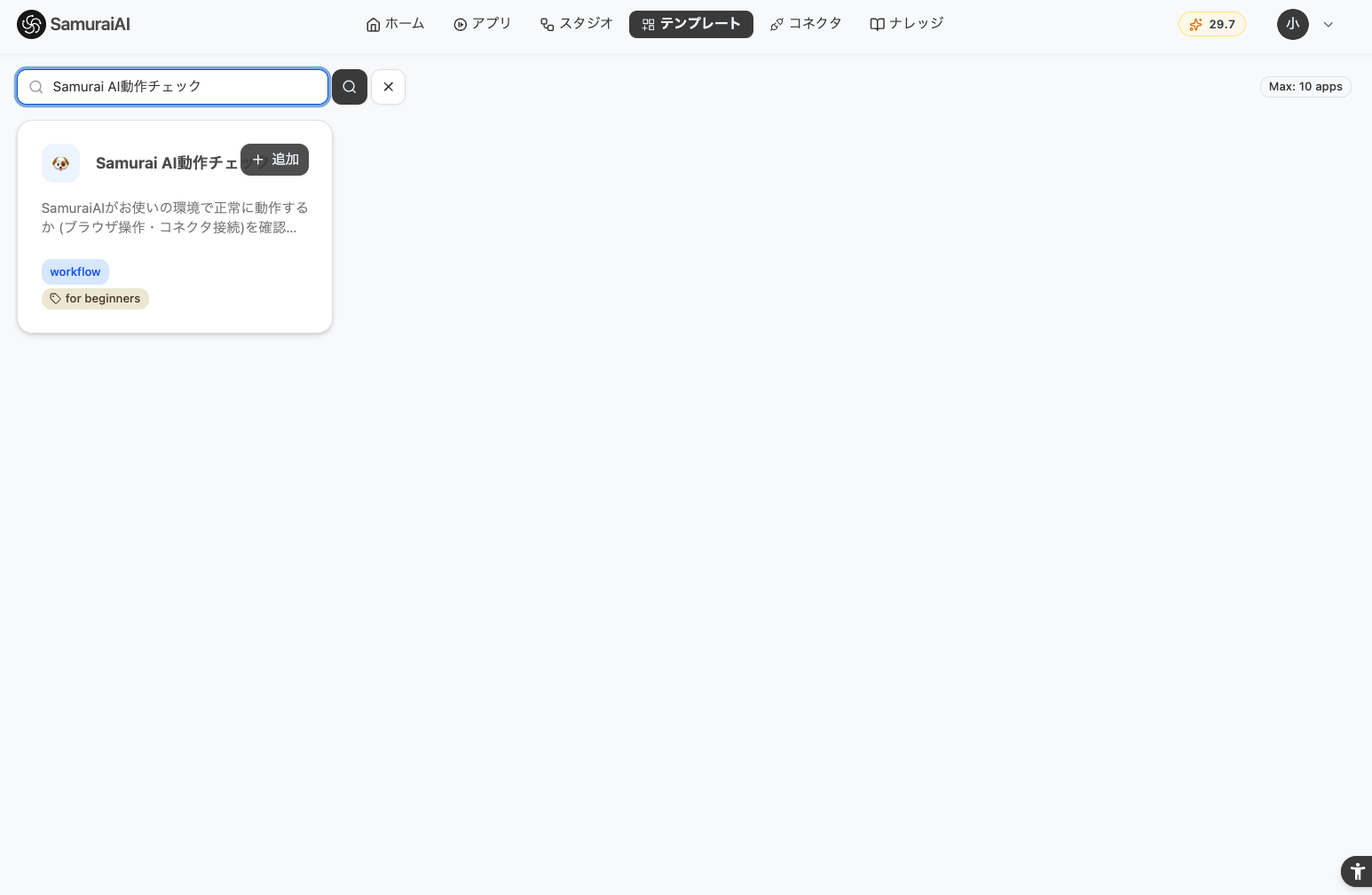Screen dimensions: 1372x895
Task: Clear the search with the X button
Action: point(388,87)
